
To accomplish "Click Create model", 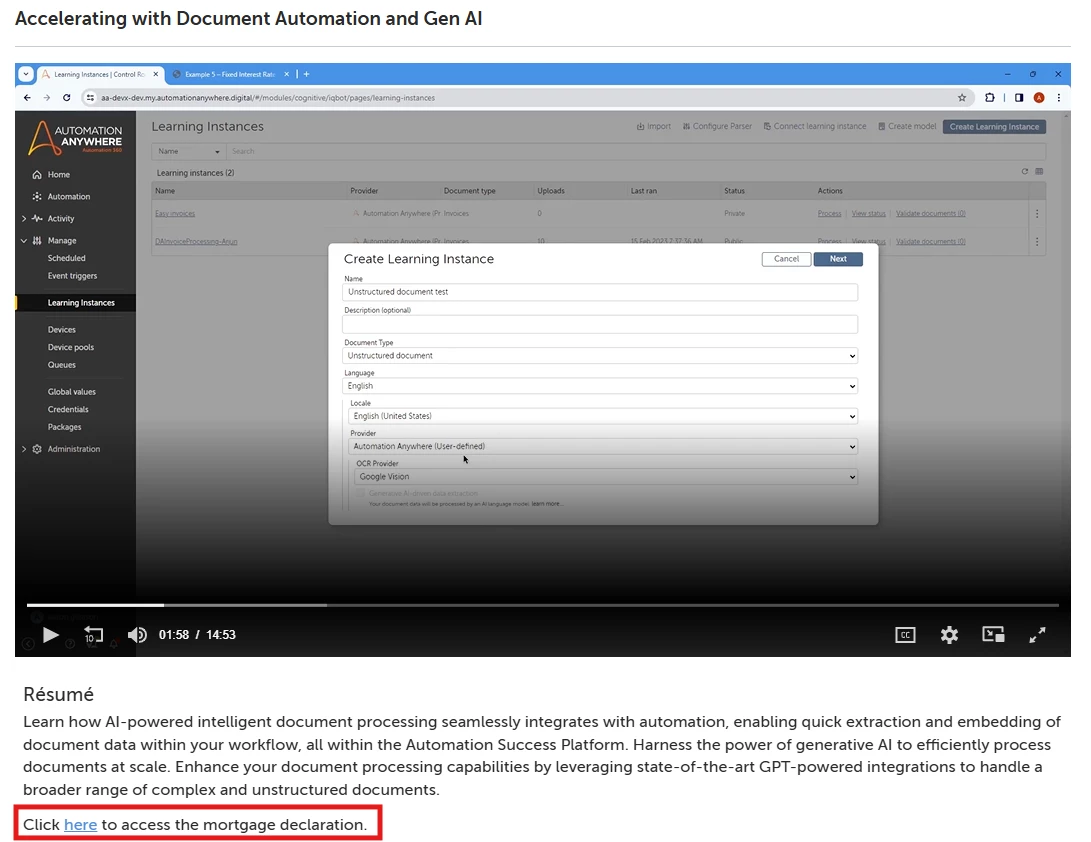I will (907, 127).
